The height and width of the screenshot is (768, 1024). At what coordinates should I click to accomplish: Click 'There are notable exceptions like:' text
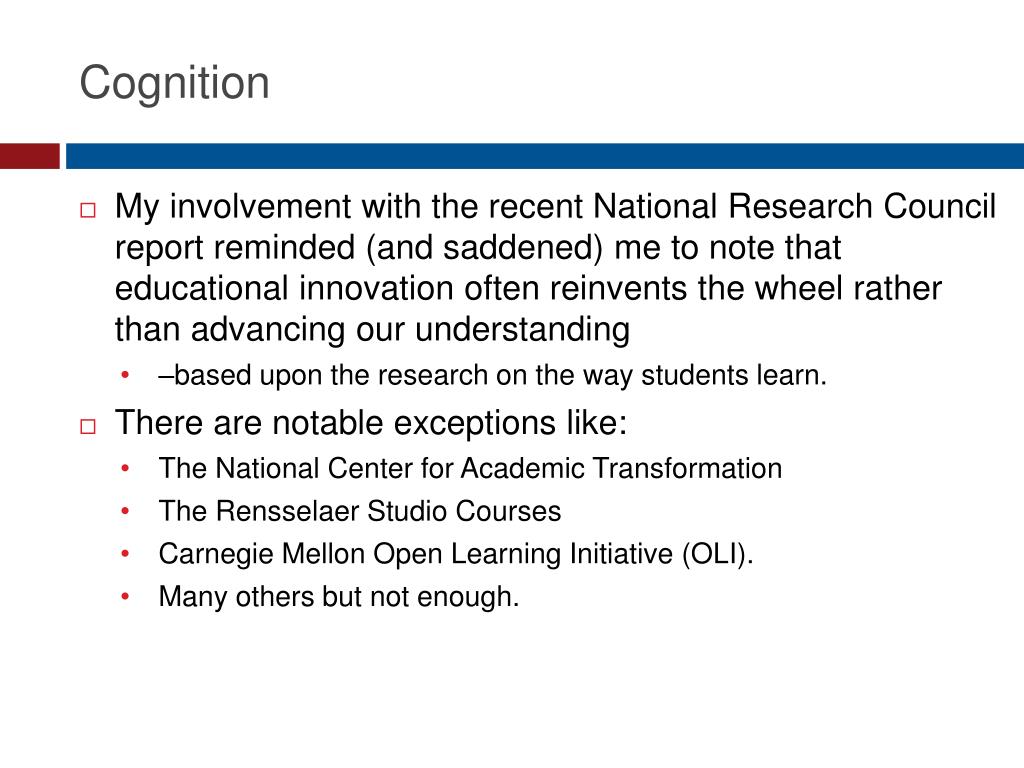371,423
